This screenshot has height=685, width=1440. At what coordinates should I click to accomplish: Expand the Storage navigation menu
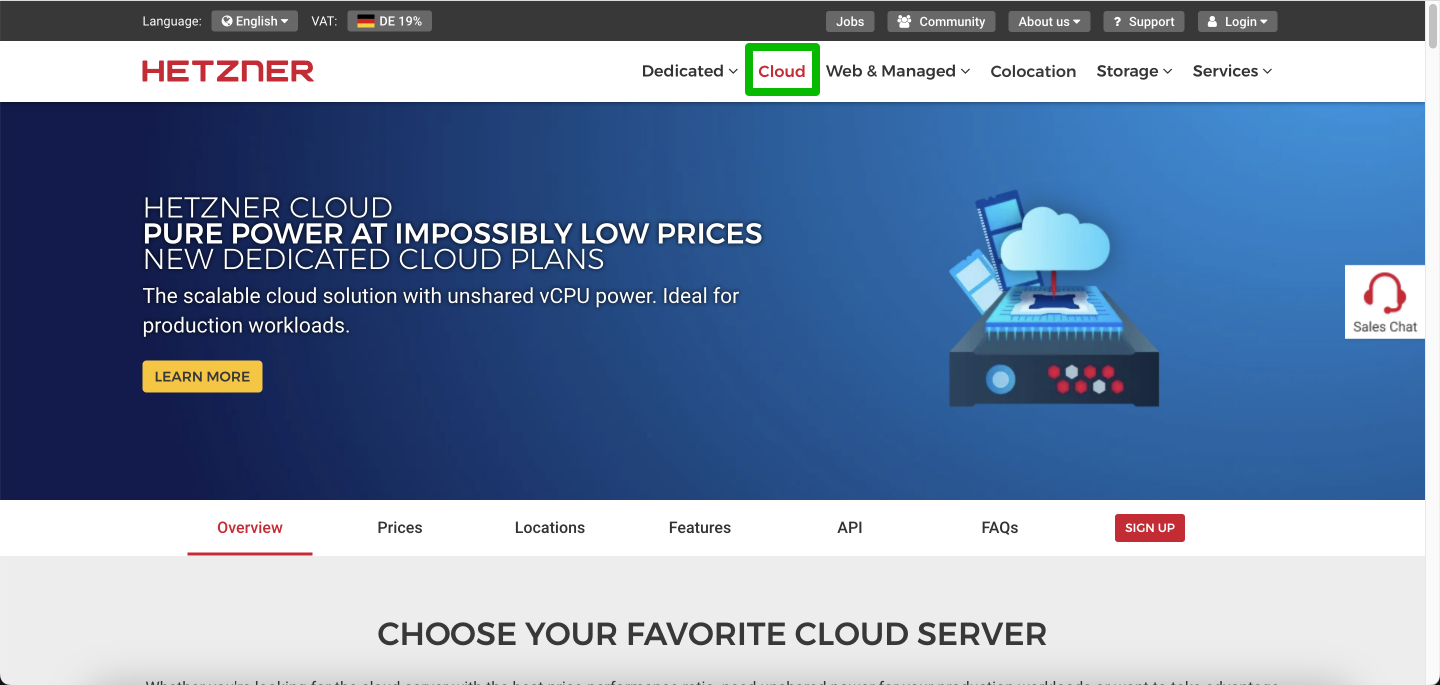pos(1134,71)
